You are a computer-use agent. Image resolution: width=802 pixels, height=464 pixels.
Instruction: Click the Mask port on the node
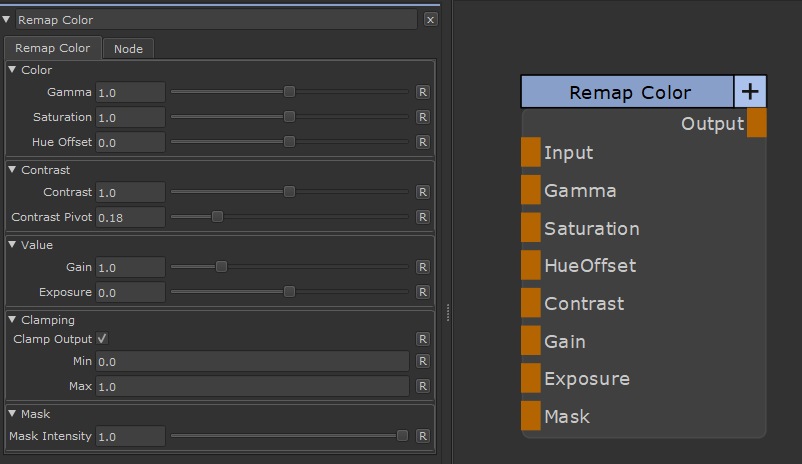click(531, 416)
